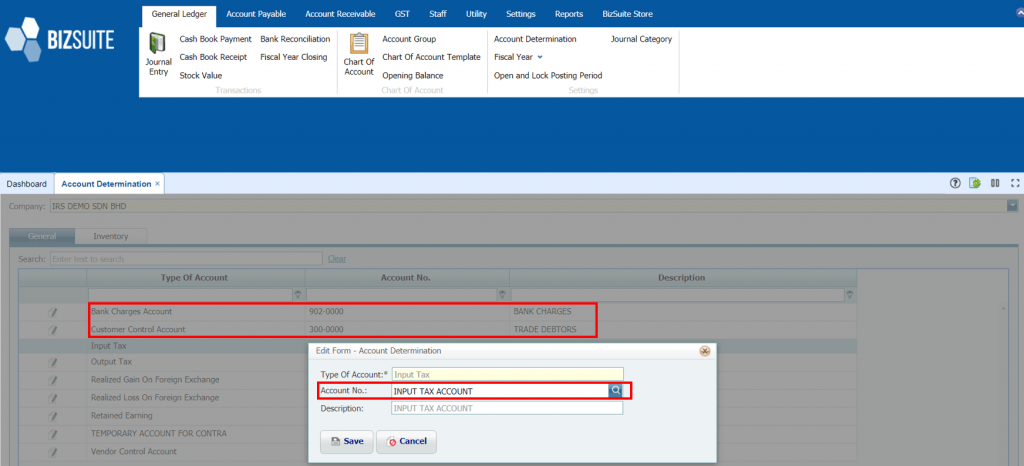This screenshot has height=466, width=1024.
Task: Edit the Output Tax row pencil
Action: pos(53,362)
